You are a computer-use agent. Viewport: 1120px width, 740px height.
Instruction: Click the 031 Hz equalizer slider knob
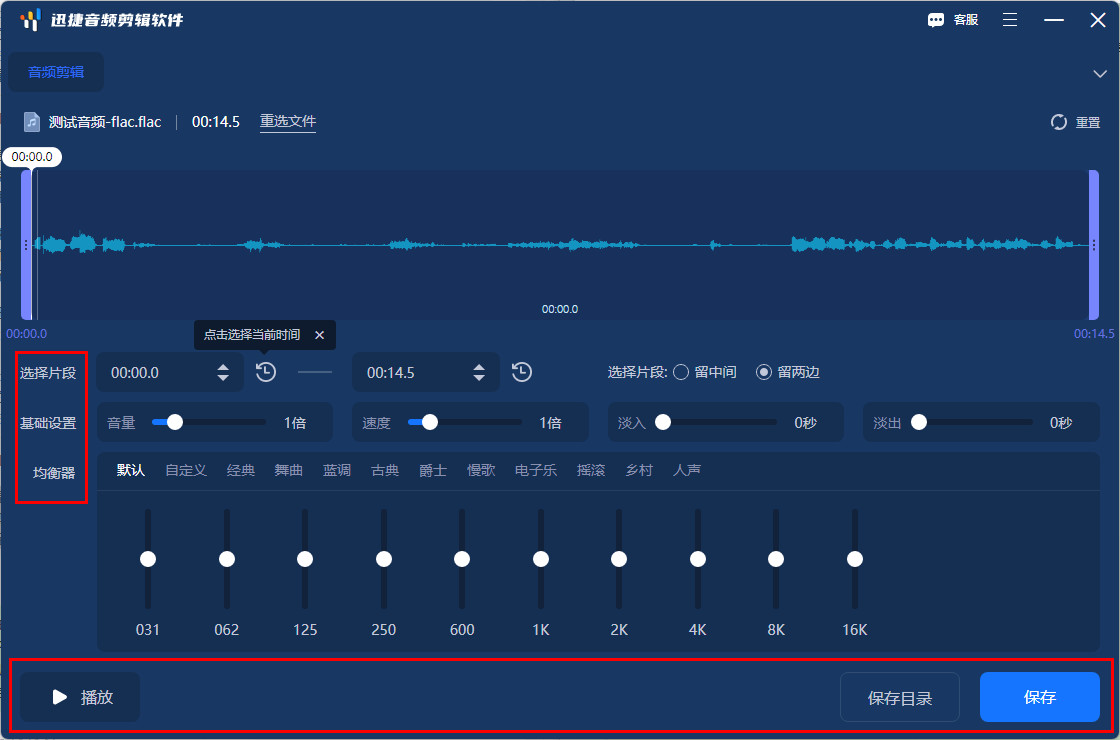point(148,559)
